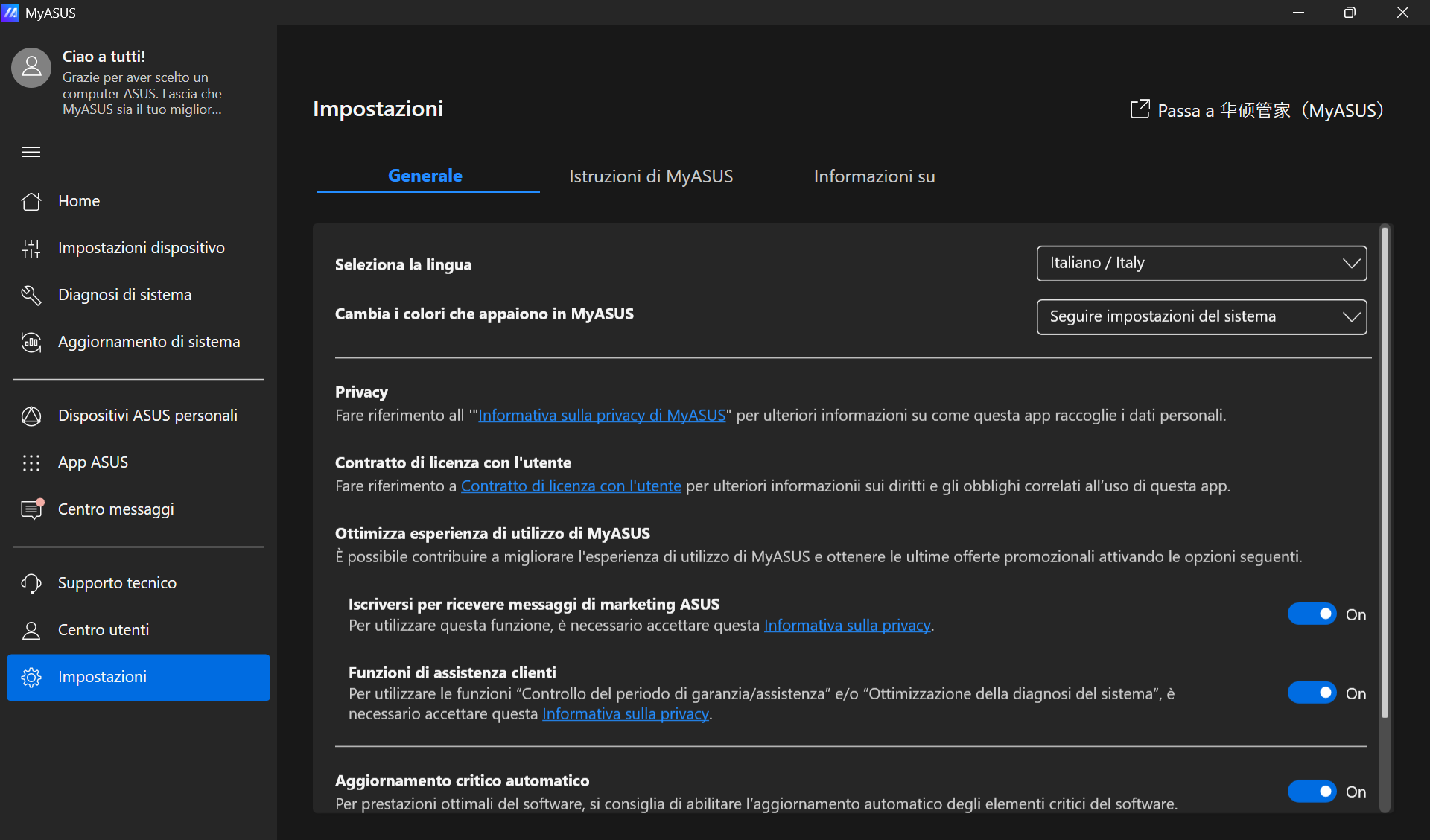Go to Impostazioni dispositivo
The width and height of the screenshot is (1430, 840).
139,248
